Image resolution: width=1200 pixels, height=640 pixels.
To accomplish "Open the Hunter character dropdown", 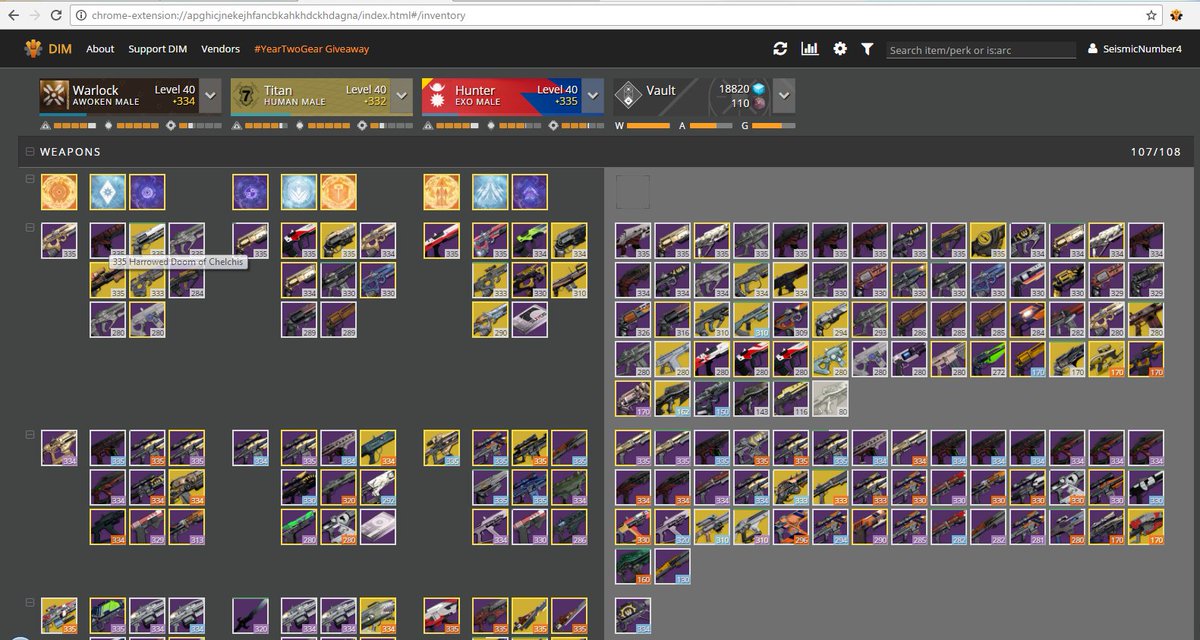I will (593, 97).
